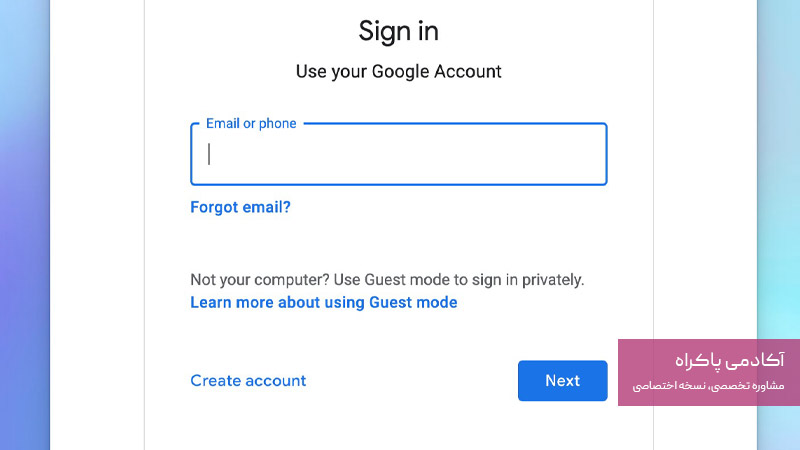Select the Create account link

[248, 381]
